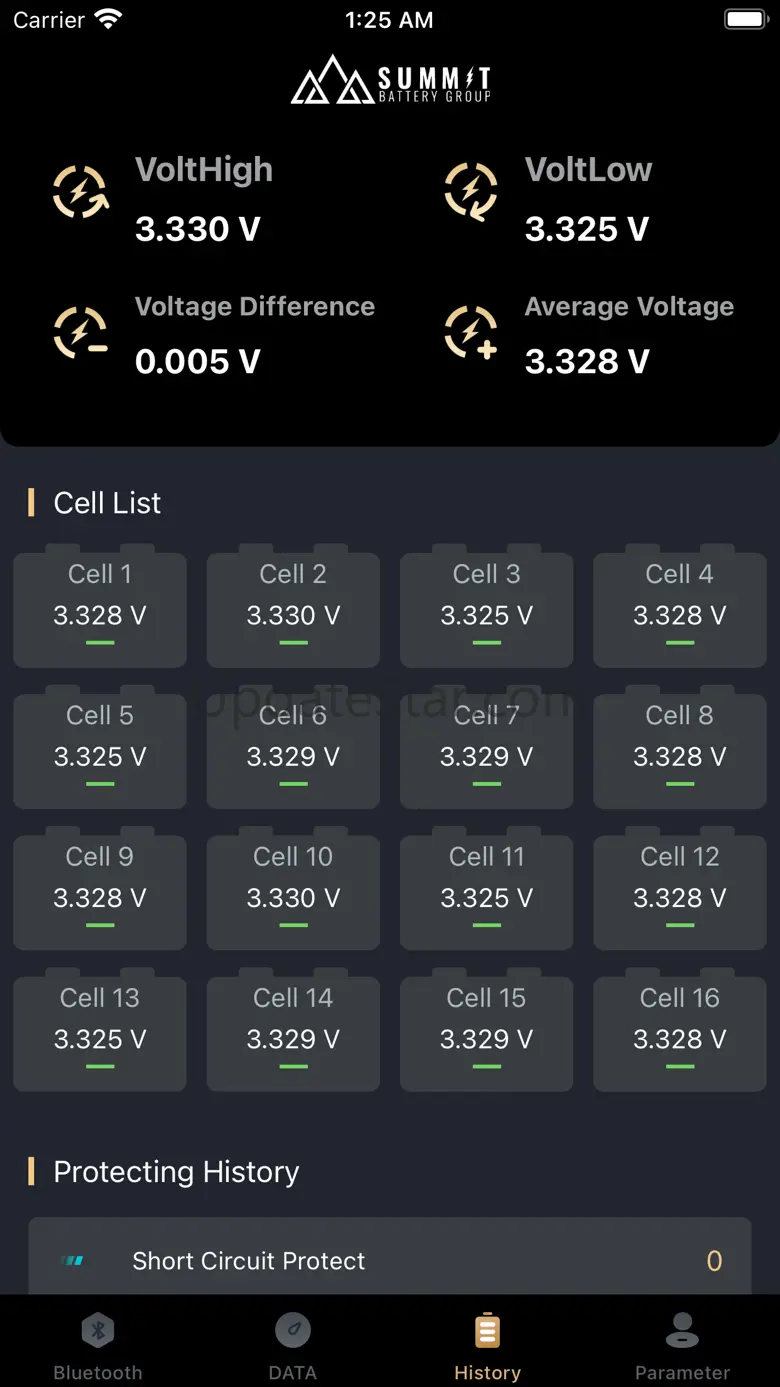Screen dimensions: 780x1387
Task: Tap the VoltLow lightning icon
Action: tap(471, 191)
